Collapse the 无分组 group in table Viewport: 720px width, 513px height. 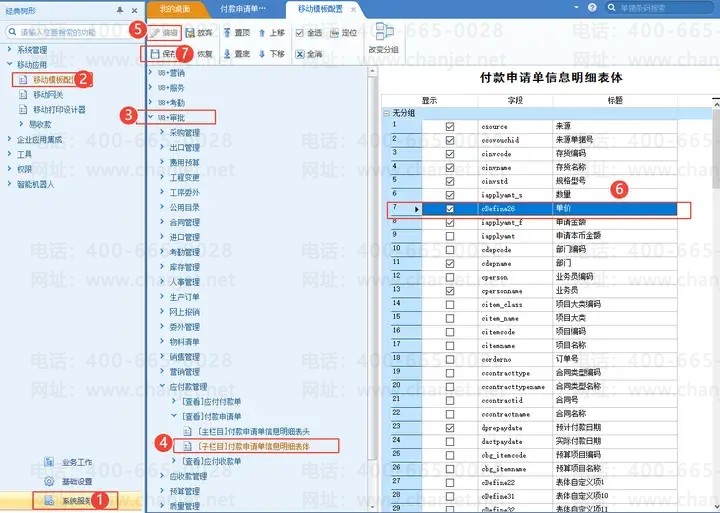[x=387, y=114]
